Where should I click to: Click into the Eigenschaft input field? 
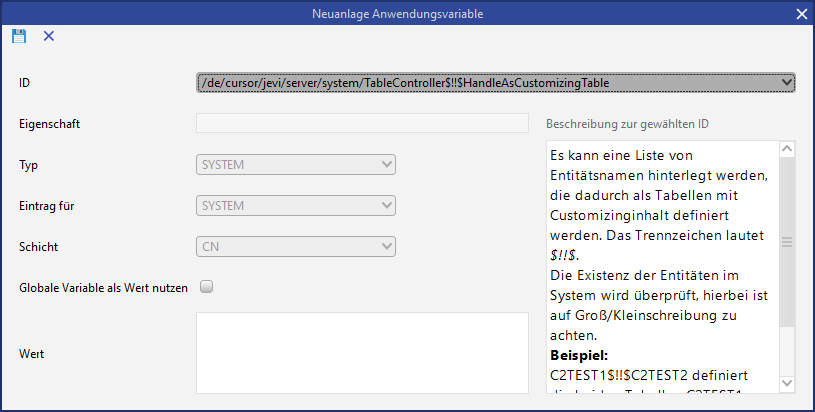pyautogui.click(x=362, y=124)
